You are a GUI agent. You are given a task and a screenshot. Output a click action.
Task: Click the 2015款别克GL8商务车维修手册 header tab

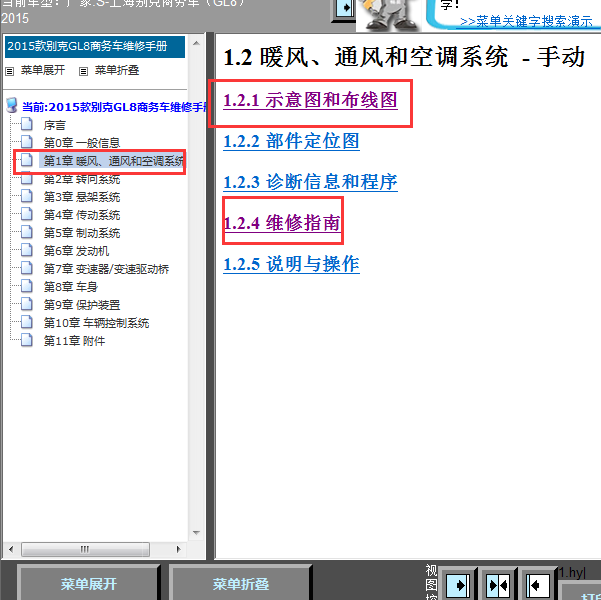click(95, 47)
